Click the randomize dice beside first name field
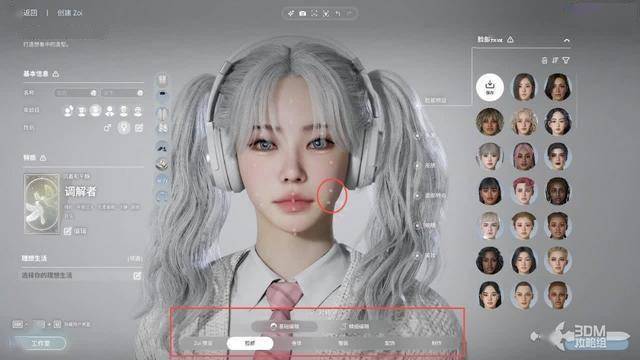 (x=93, y=93)
